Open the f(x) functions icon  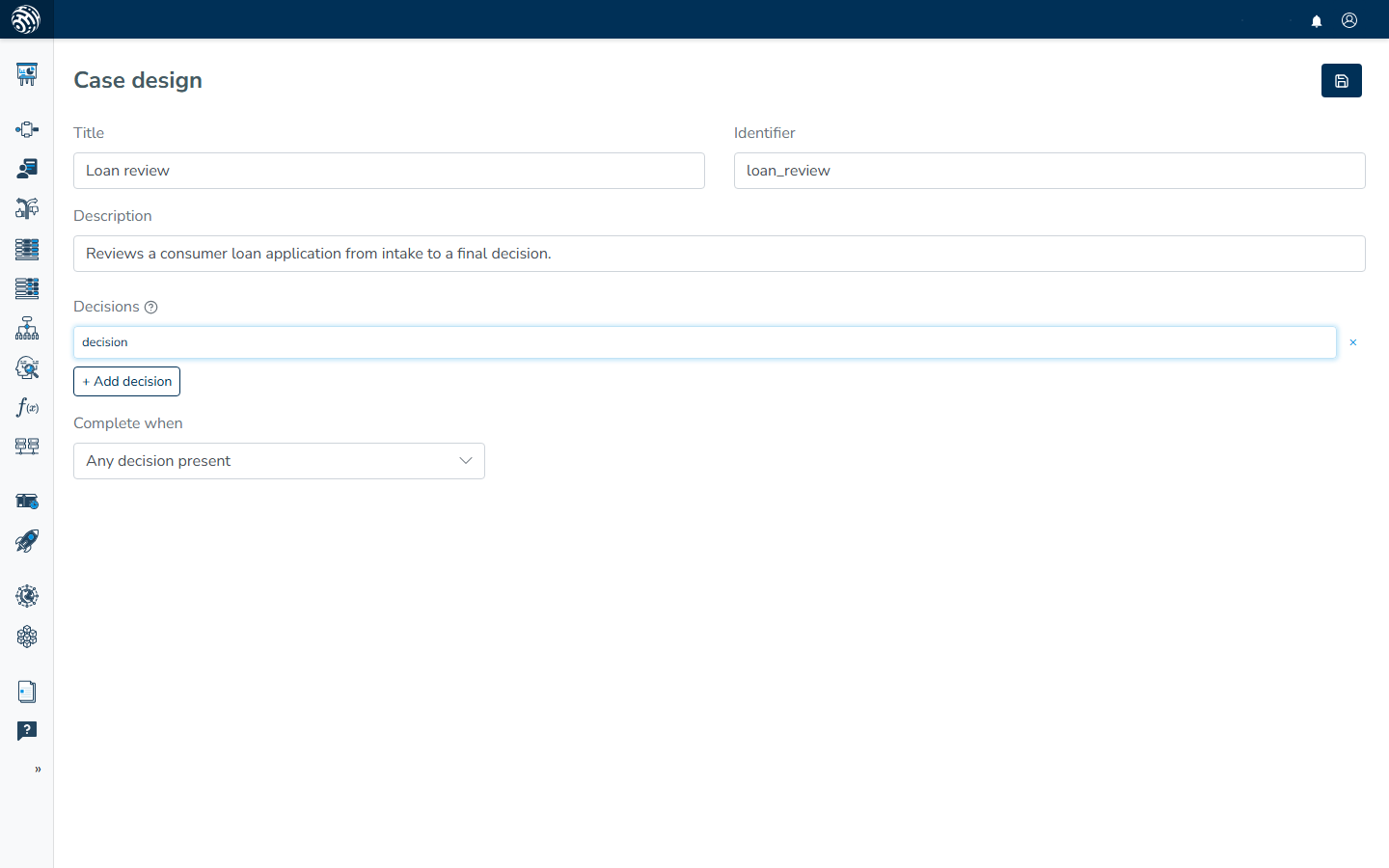[27, 407]
